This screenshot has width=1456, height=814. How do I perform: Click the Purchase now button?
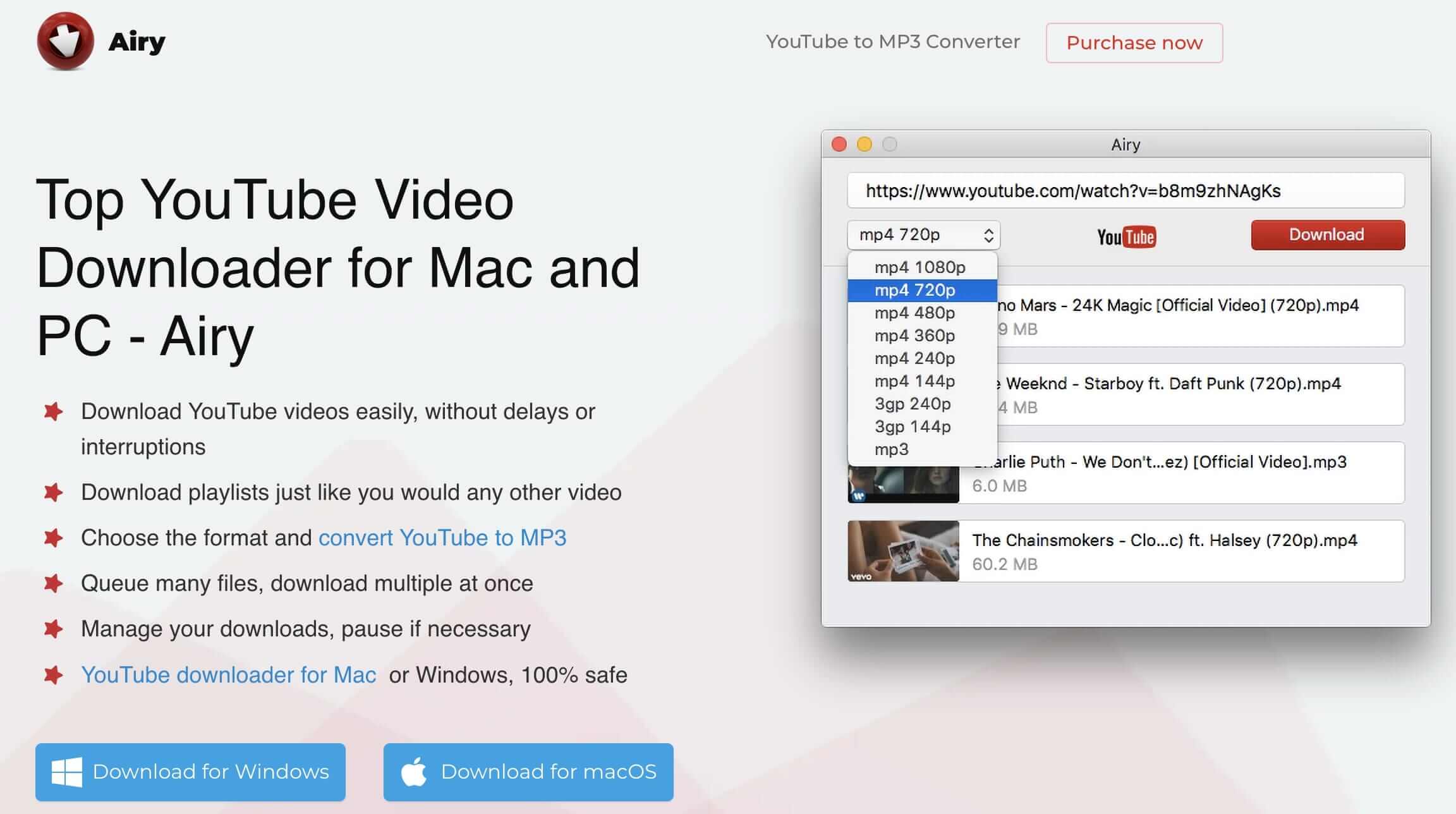(1134, 43)
